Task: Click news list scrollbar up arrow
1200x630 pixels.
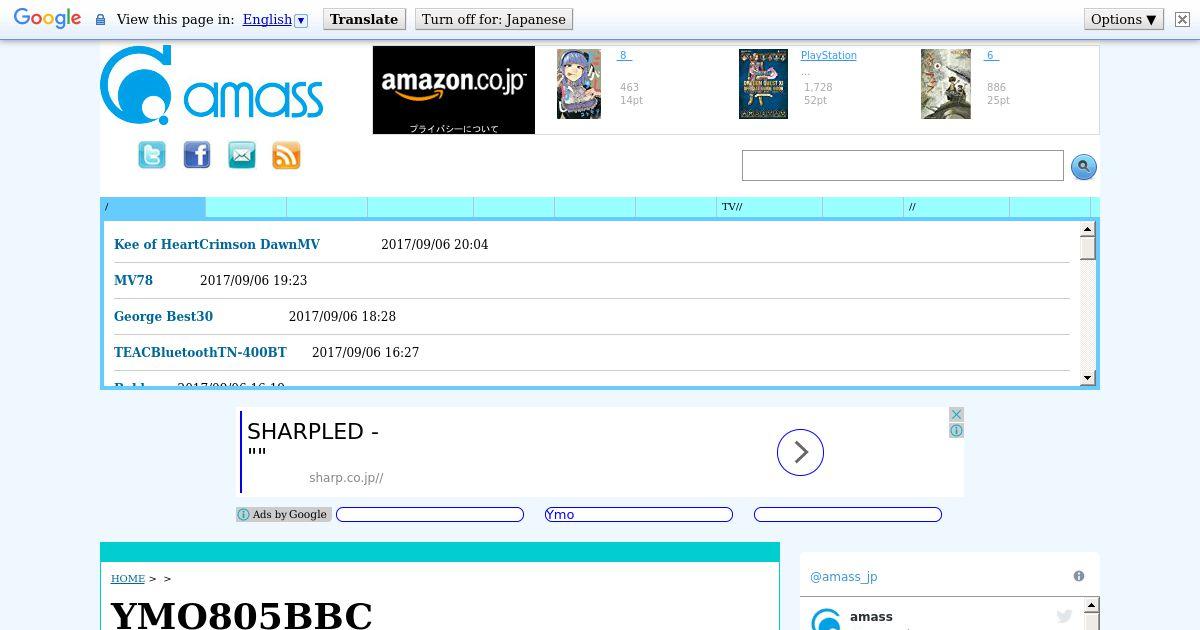Action: (1088, 230)
